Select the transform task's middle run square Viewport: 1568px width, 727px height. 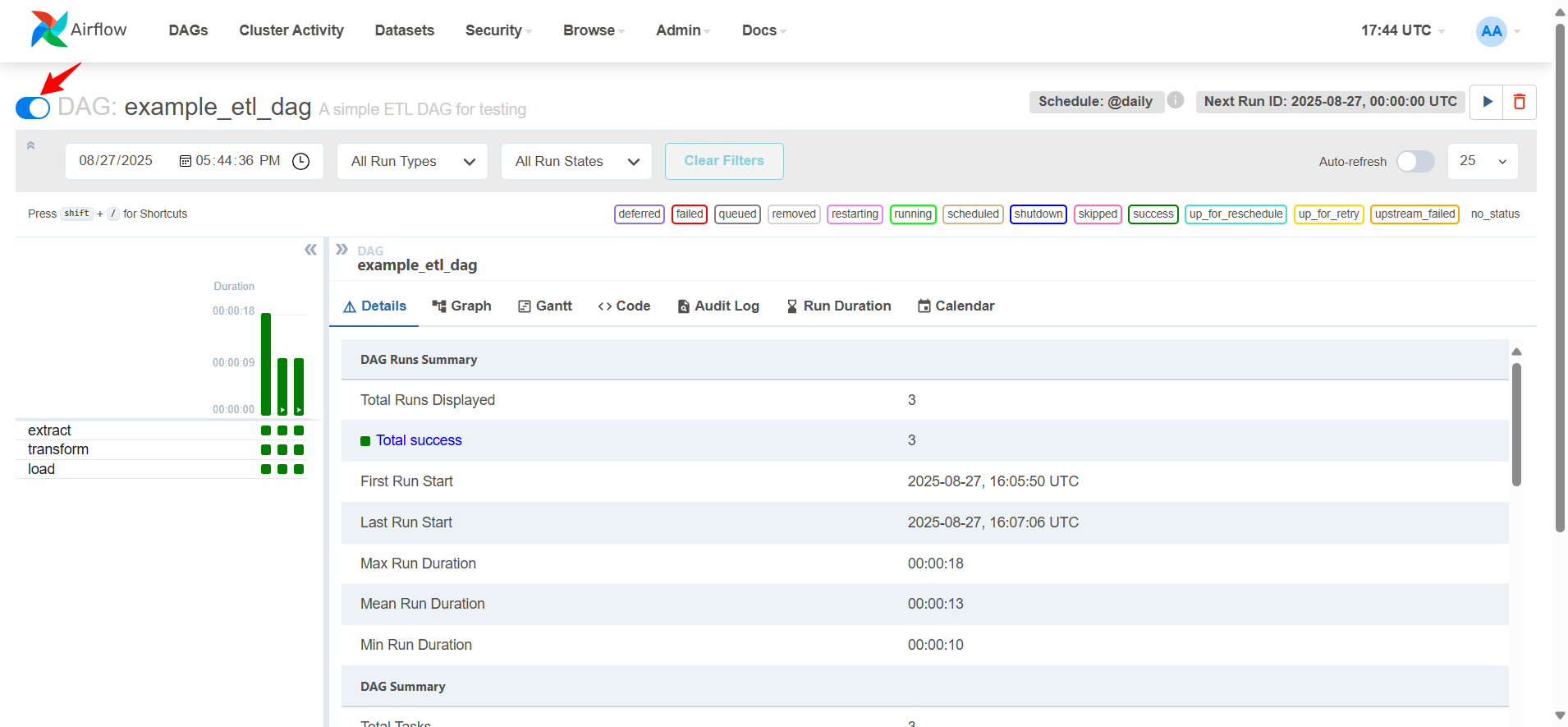point(282,449)
